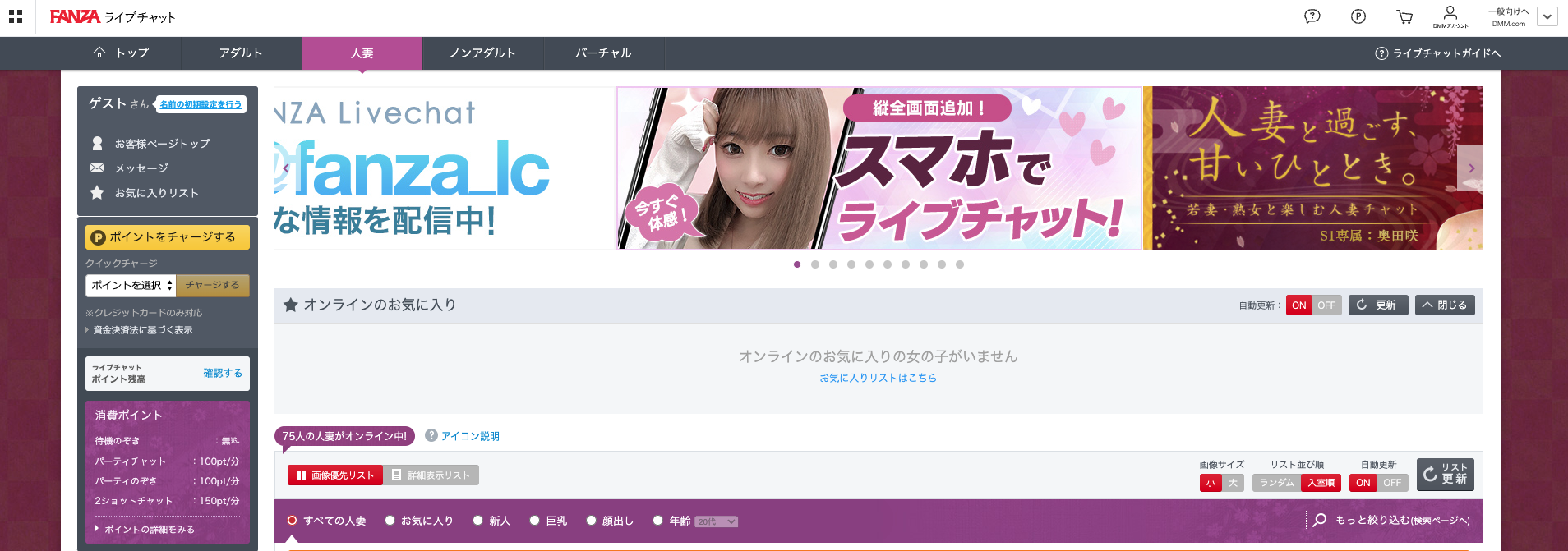Screen dimensions: 1568x551
Task: Open the 名前の初期設定を行う link
Action: (x=201, y=105)
